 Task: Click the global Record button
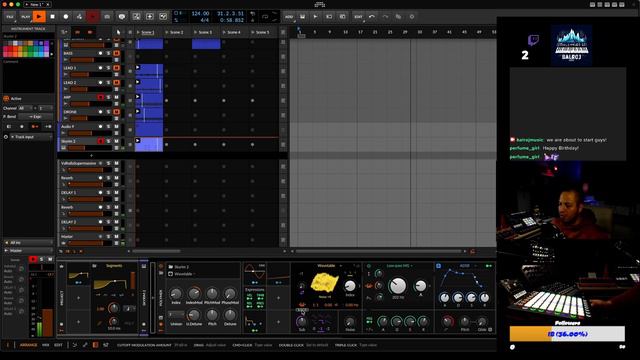coord(66,17)
